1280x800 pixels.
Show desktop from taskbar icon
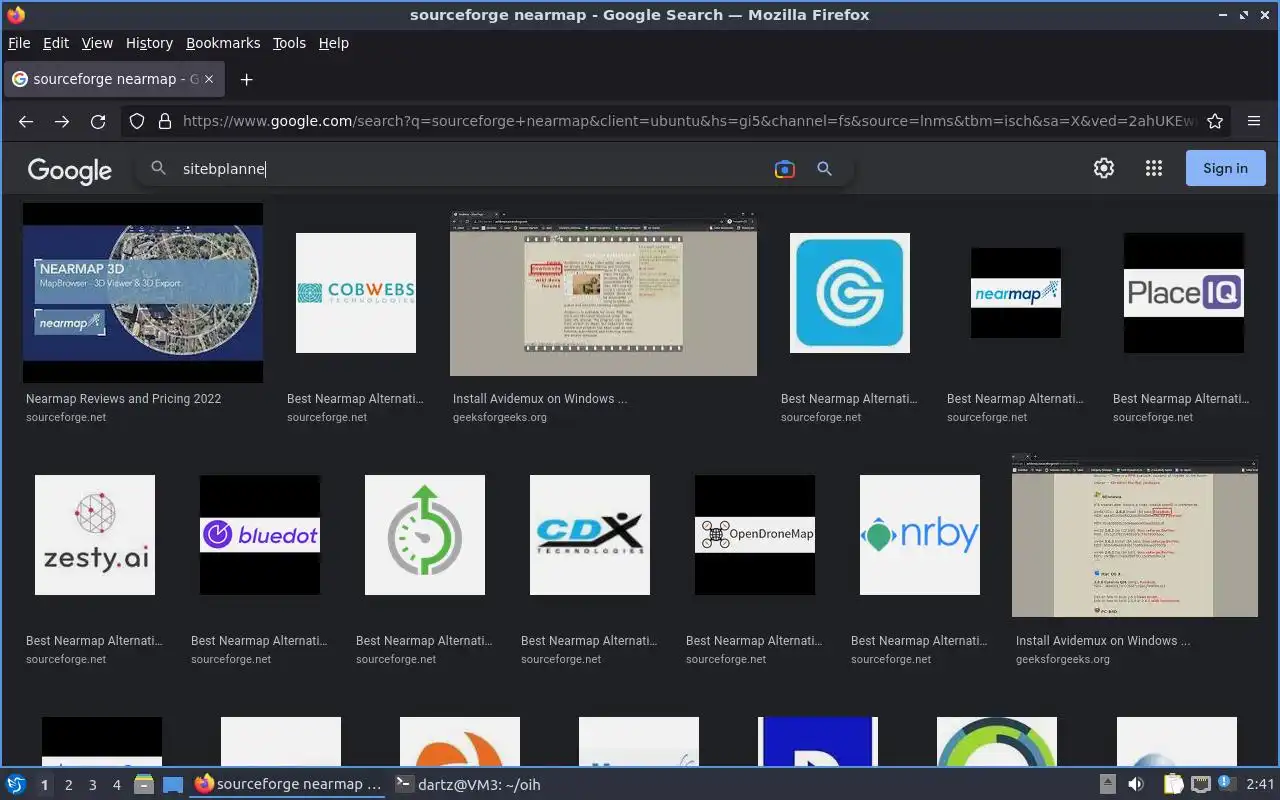pyautogui.click(x=173, y=784)
